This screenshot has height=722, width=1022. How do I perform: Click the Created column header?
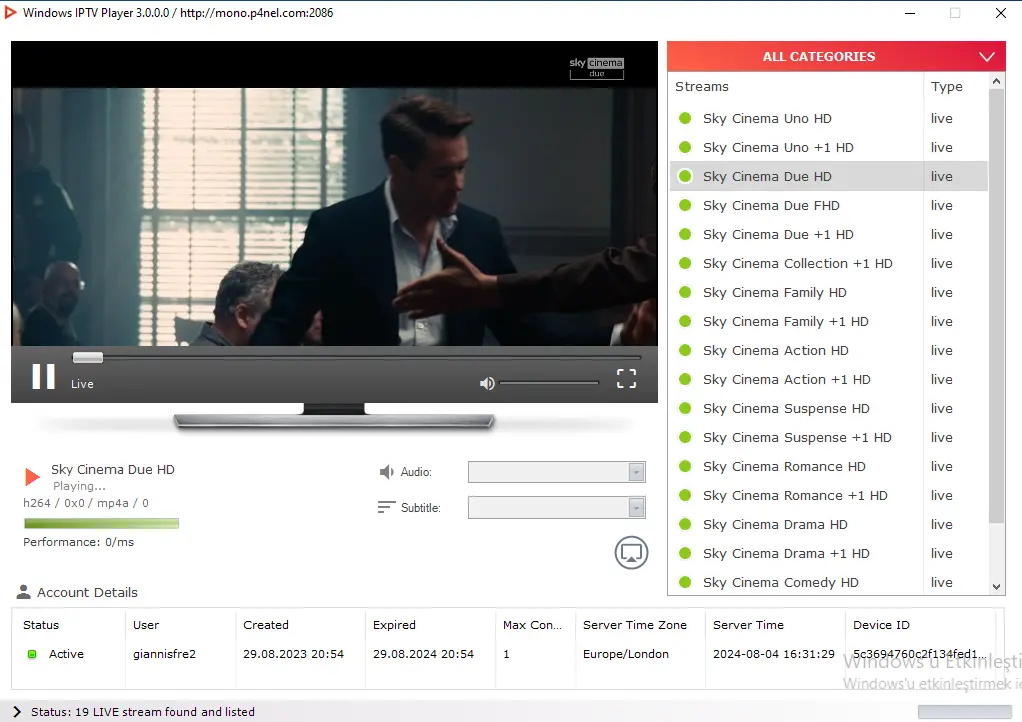266,625
